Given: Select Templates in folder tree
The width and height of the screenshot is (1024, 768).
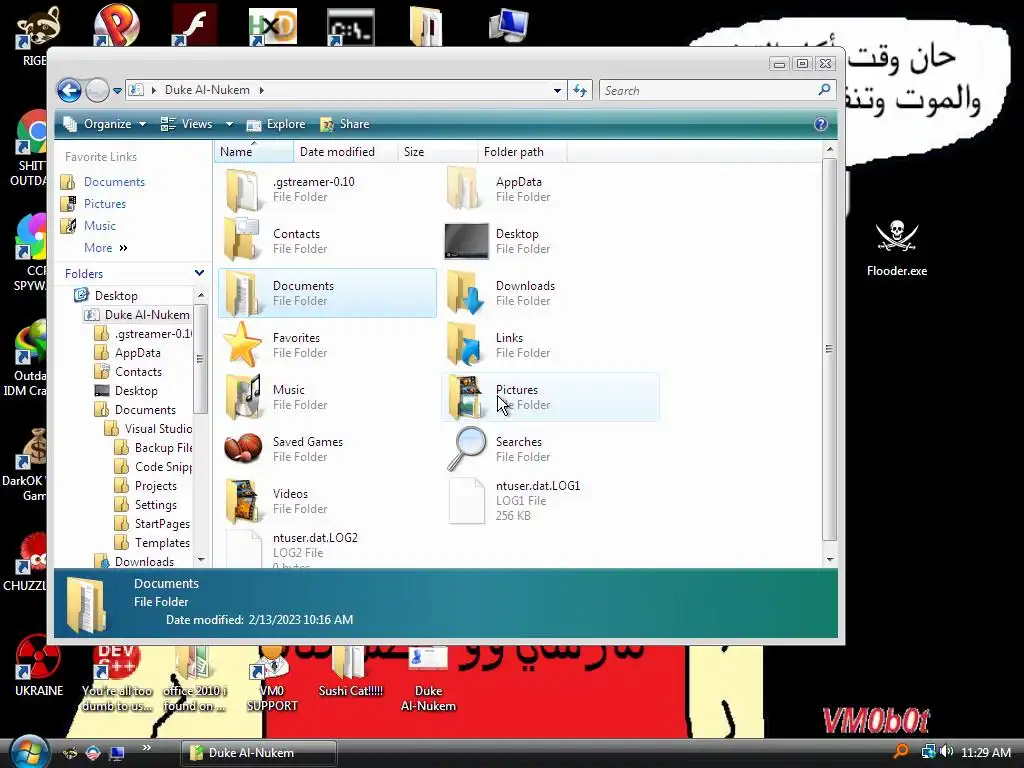Looking at the screenshot, I should tap(162, 543).
